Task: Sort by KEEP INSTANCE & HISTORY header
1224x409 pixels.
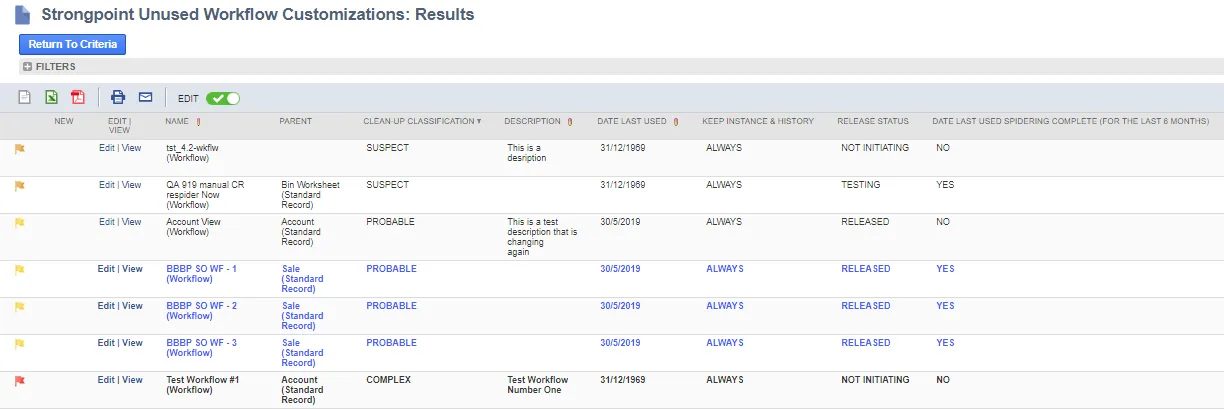Action: [758, 121]
